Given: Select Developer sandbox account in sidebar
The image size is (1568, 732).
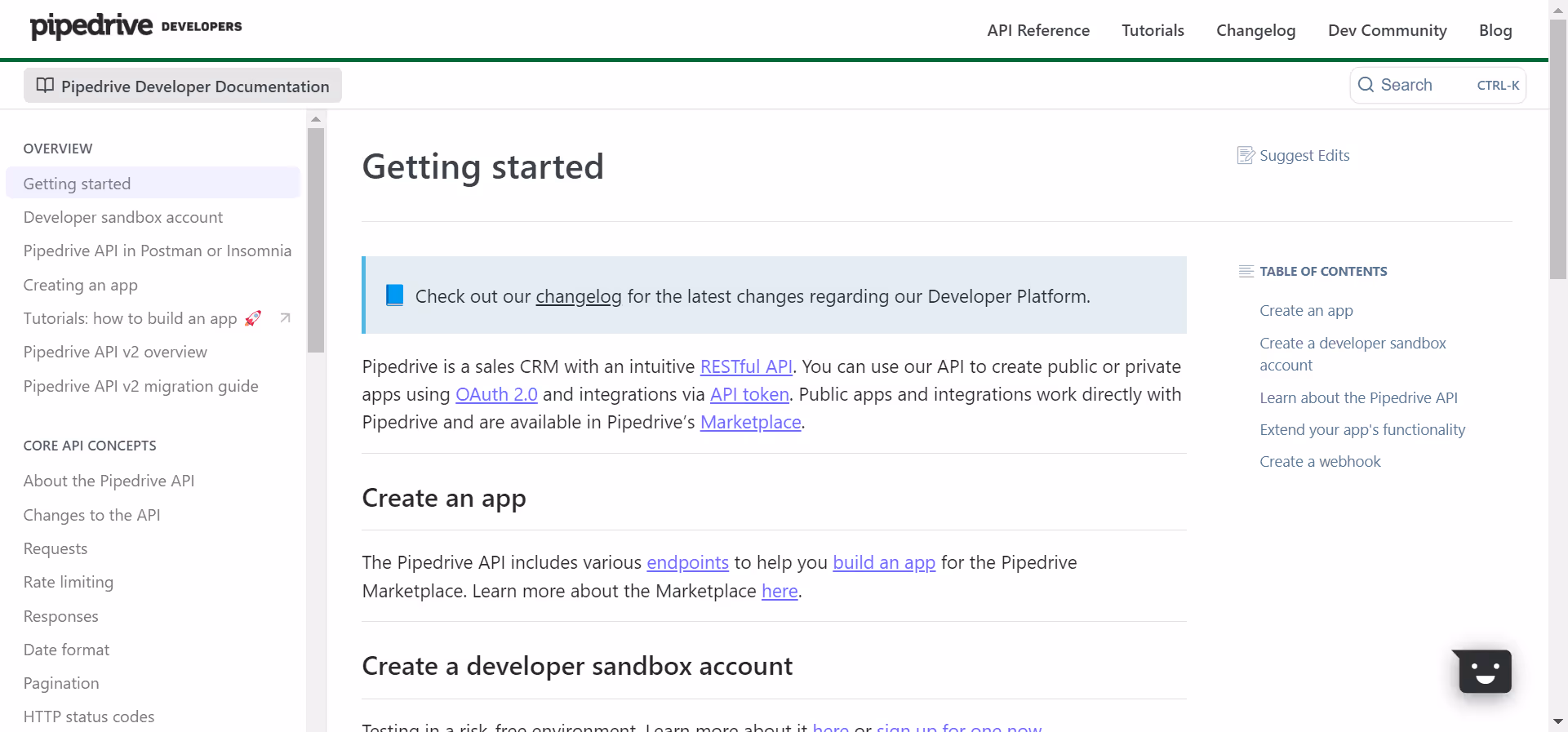Looking at the screenshot, I should pos(123,218).
